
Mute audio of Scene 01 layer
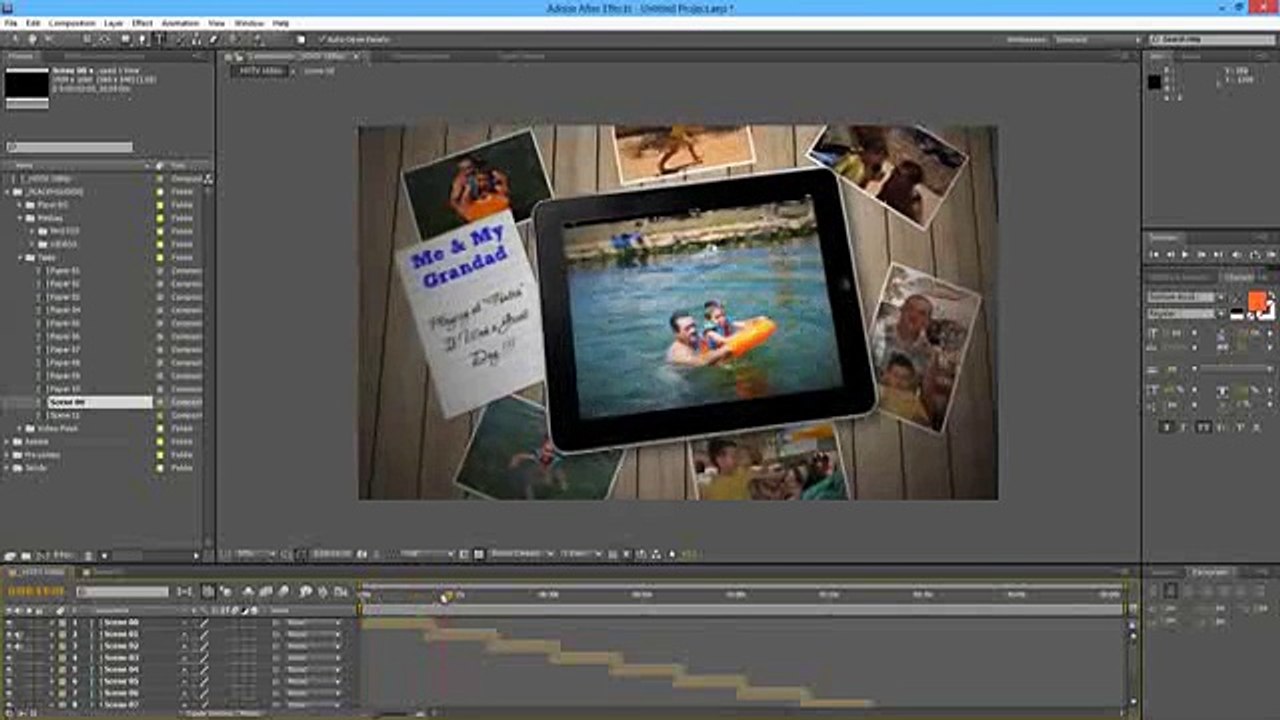point(19,634)
